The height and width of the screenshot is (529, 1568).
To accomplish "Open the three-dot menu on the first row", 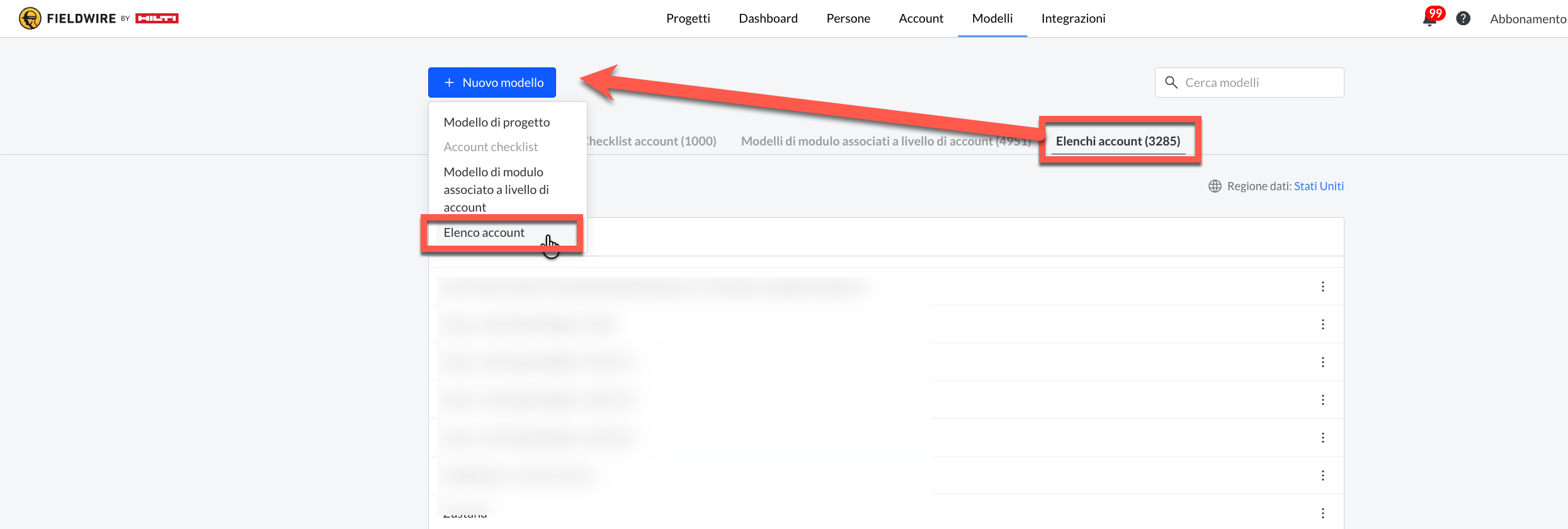I will [x=1322, y=287].
